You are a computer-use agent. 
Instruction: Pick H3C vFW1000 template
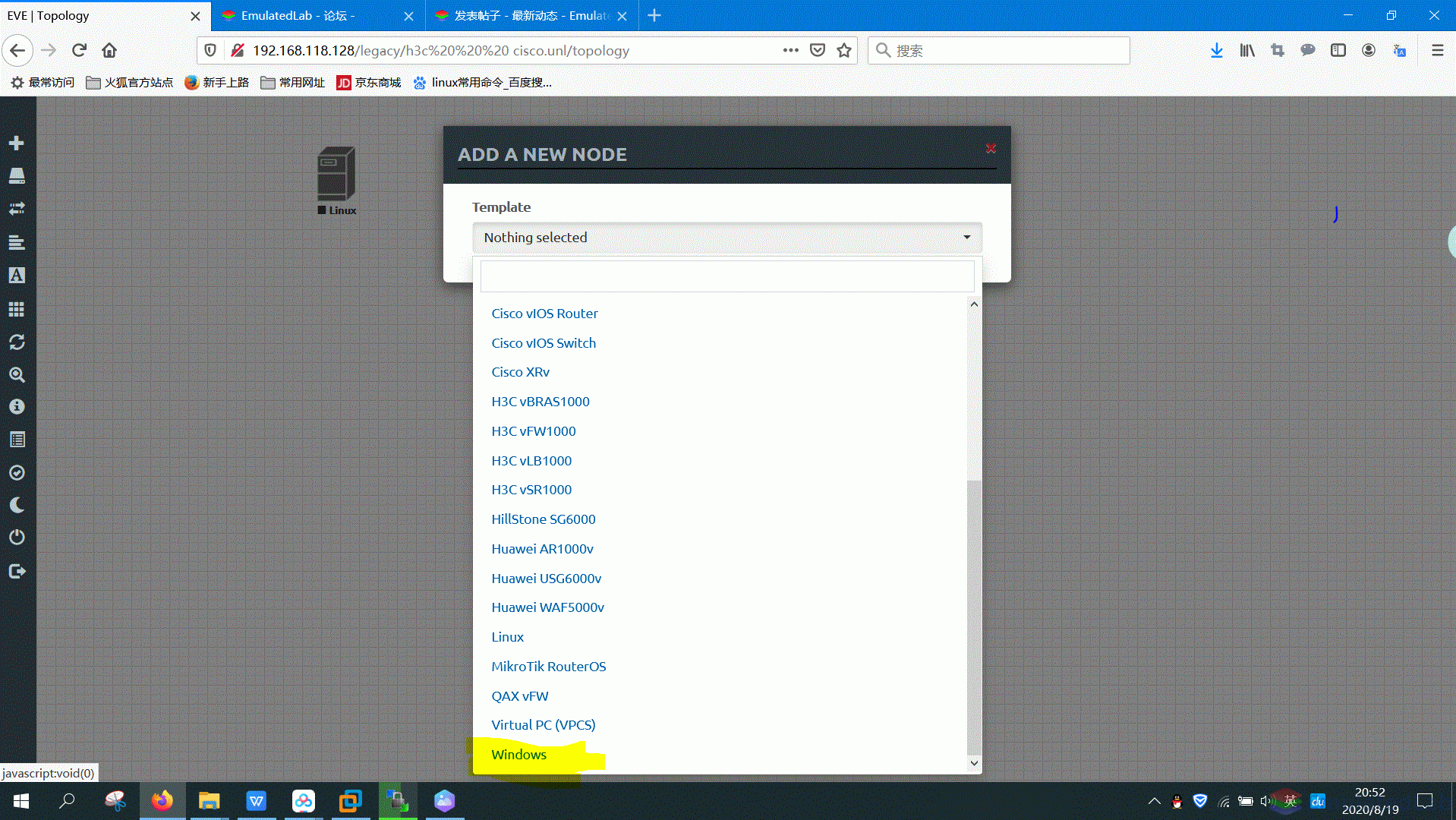click(x=533, y=431)
